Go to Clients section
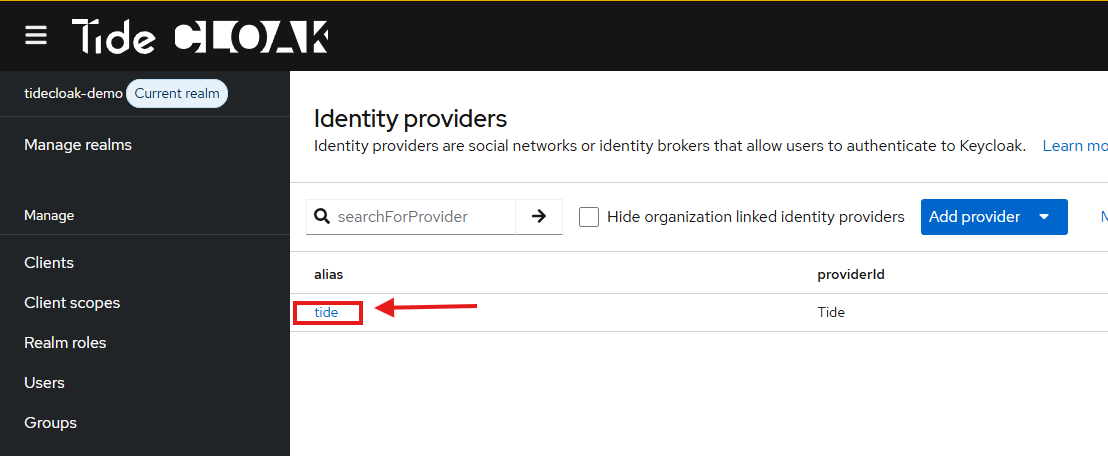 point(49,263)
